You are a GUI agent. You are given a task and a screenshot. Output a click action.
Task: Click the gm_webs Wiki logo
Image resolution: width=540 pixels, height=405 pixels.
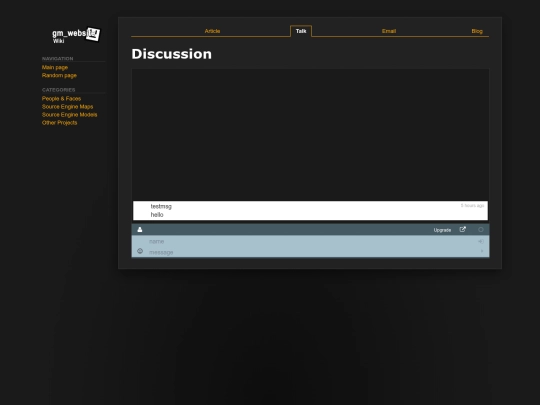76,35
